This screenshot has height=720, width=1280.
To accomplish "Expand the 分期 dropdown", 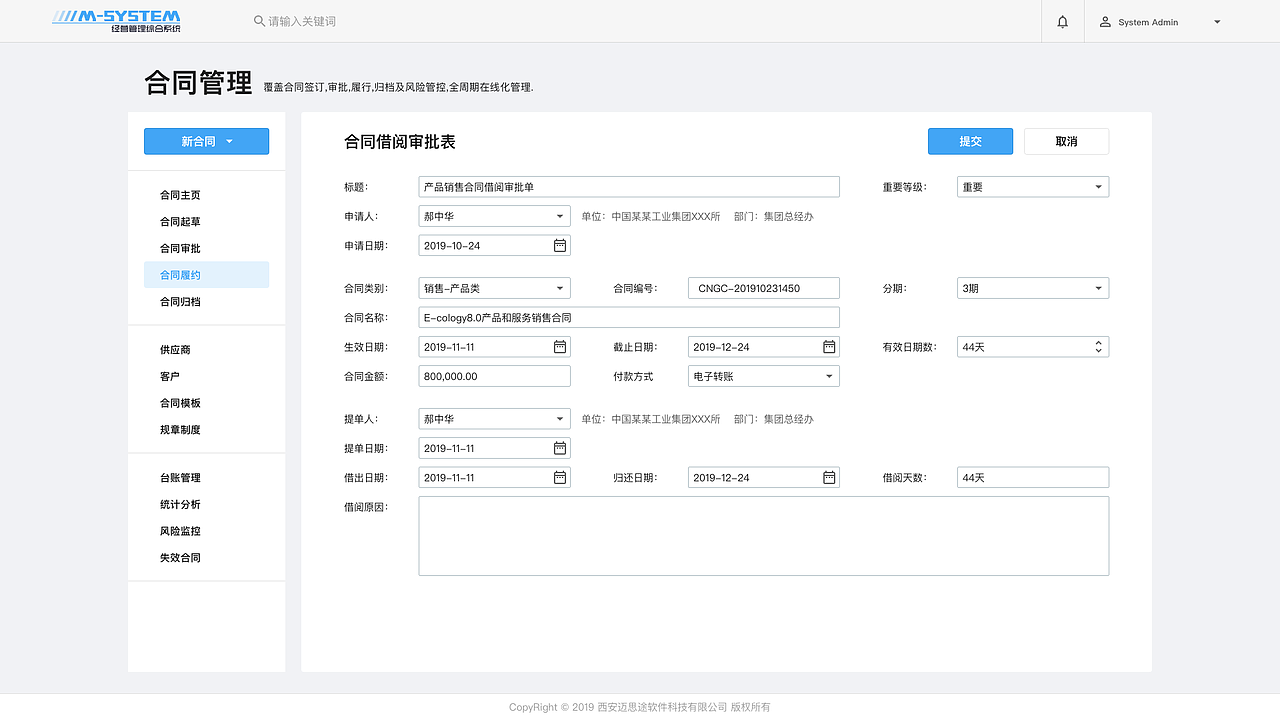I will tap(1098, 288).
